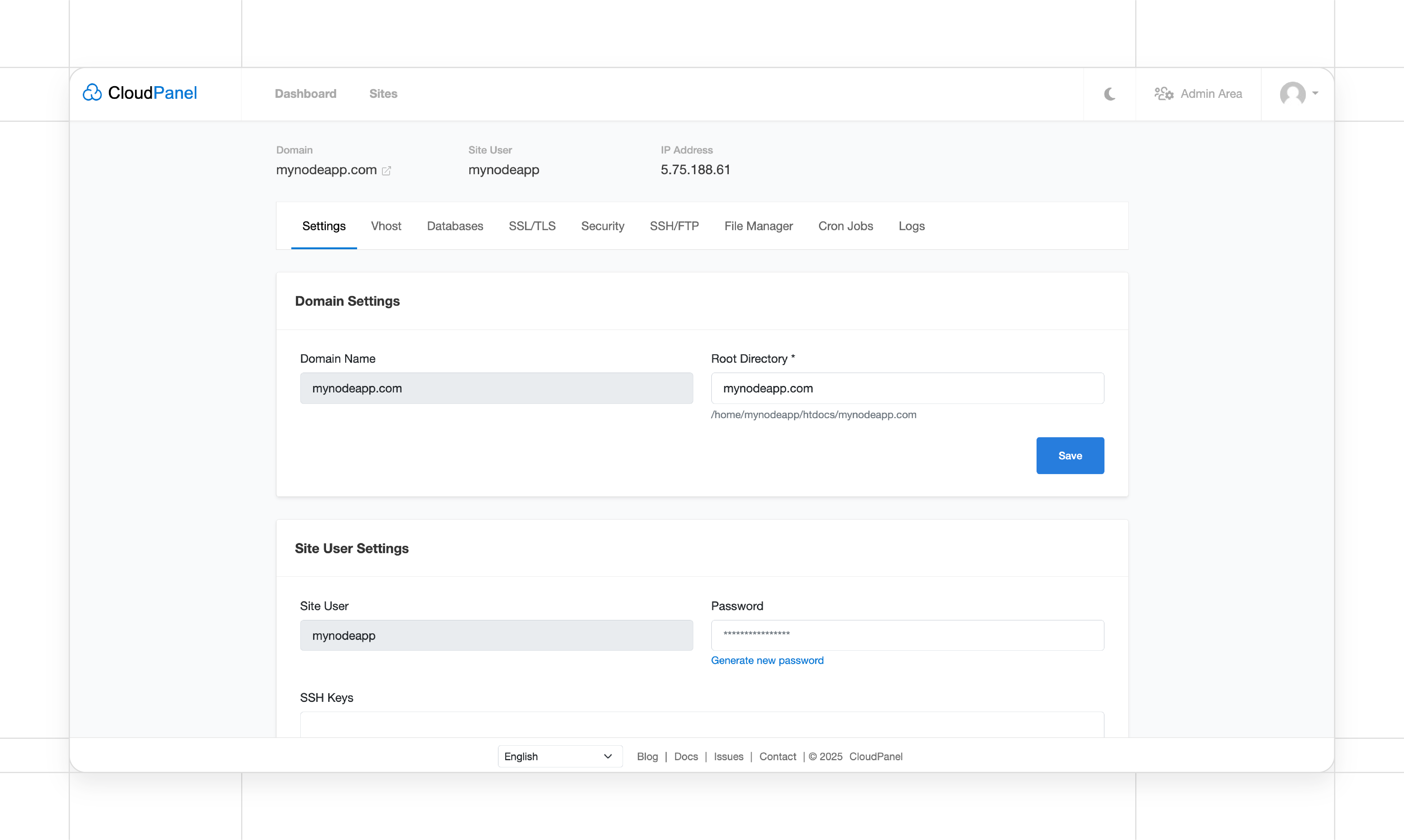Image resolution: width=1404 pixels, height=840 pixels.
Task: Open the user avatar profile icon
Action: (1292, 93)
